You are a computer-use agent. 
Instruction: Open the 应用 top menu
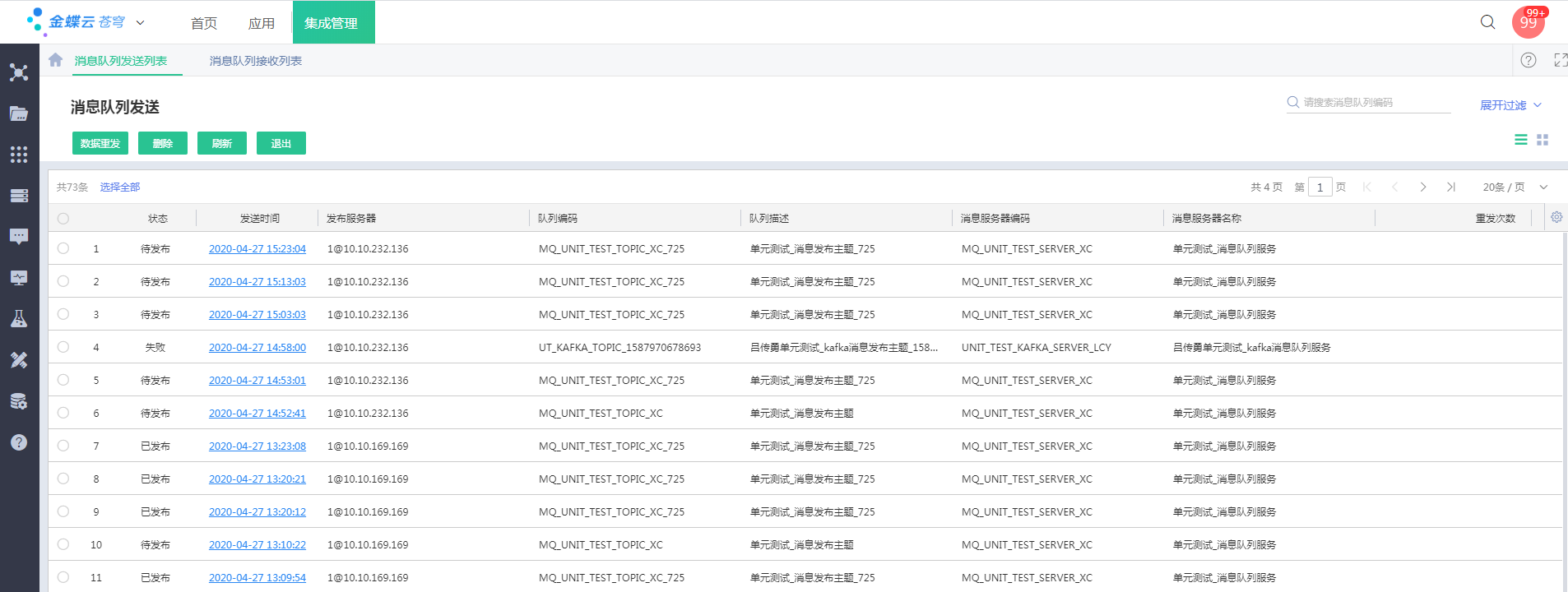pyautogui.click(x=262, y=23)
